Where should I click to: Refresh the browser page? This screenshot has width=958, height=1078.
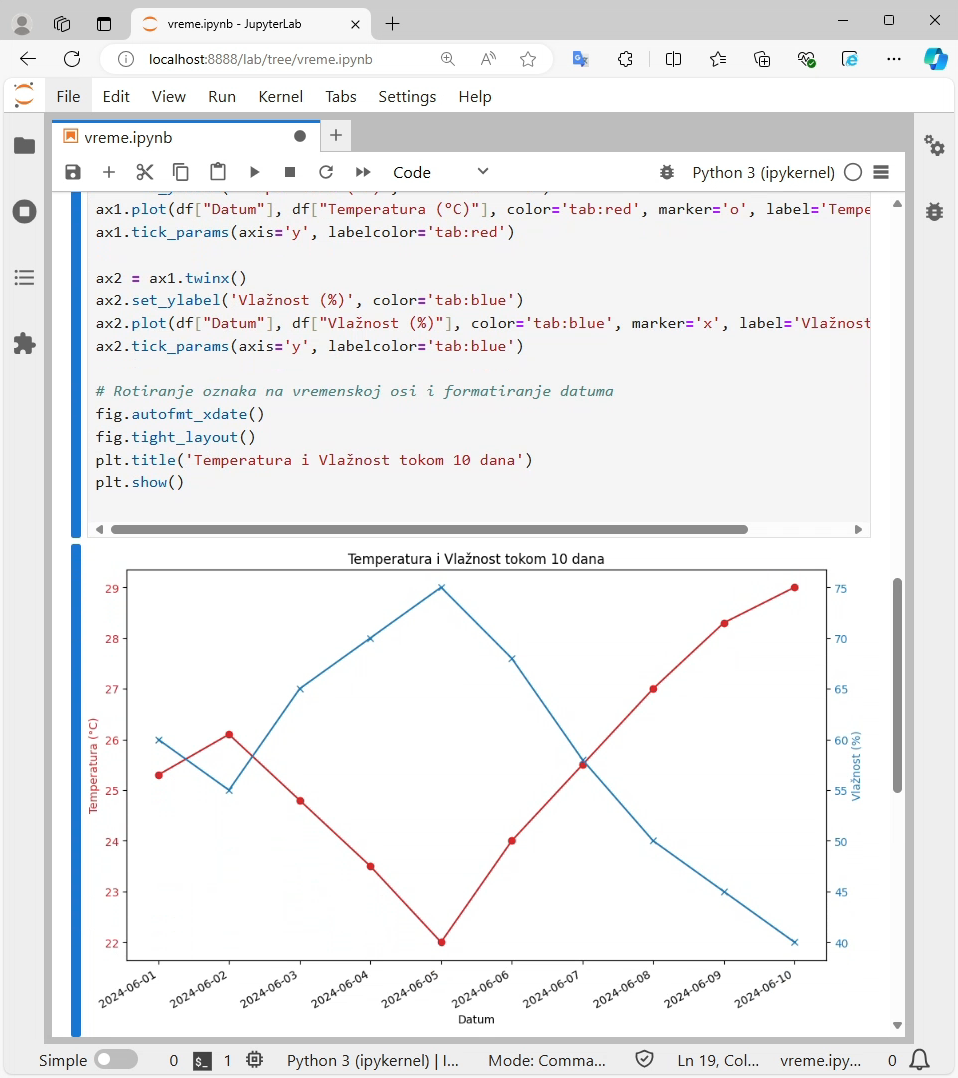tap(72, 59)
